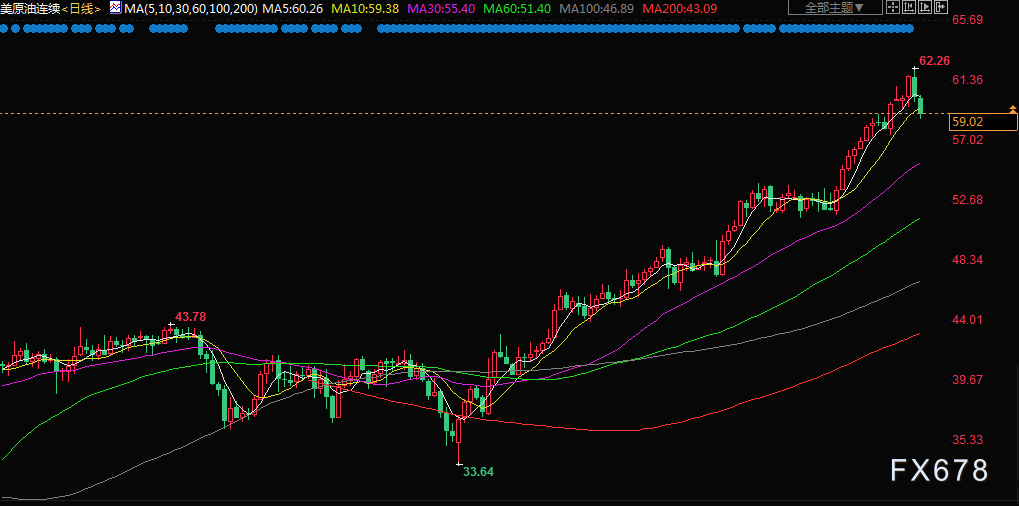Open MA(5,10,30,60,100,200) parameter settings
Screen dimensions: 1019x506
(190, 8)
